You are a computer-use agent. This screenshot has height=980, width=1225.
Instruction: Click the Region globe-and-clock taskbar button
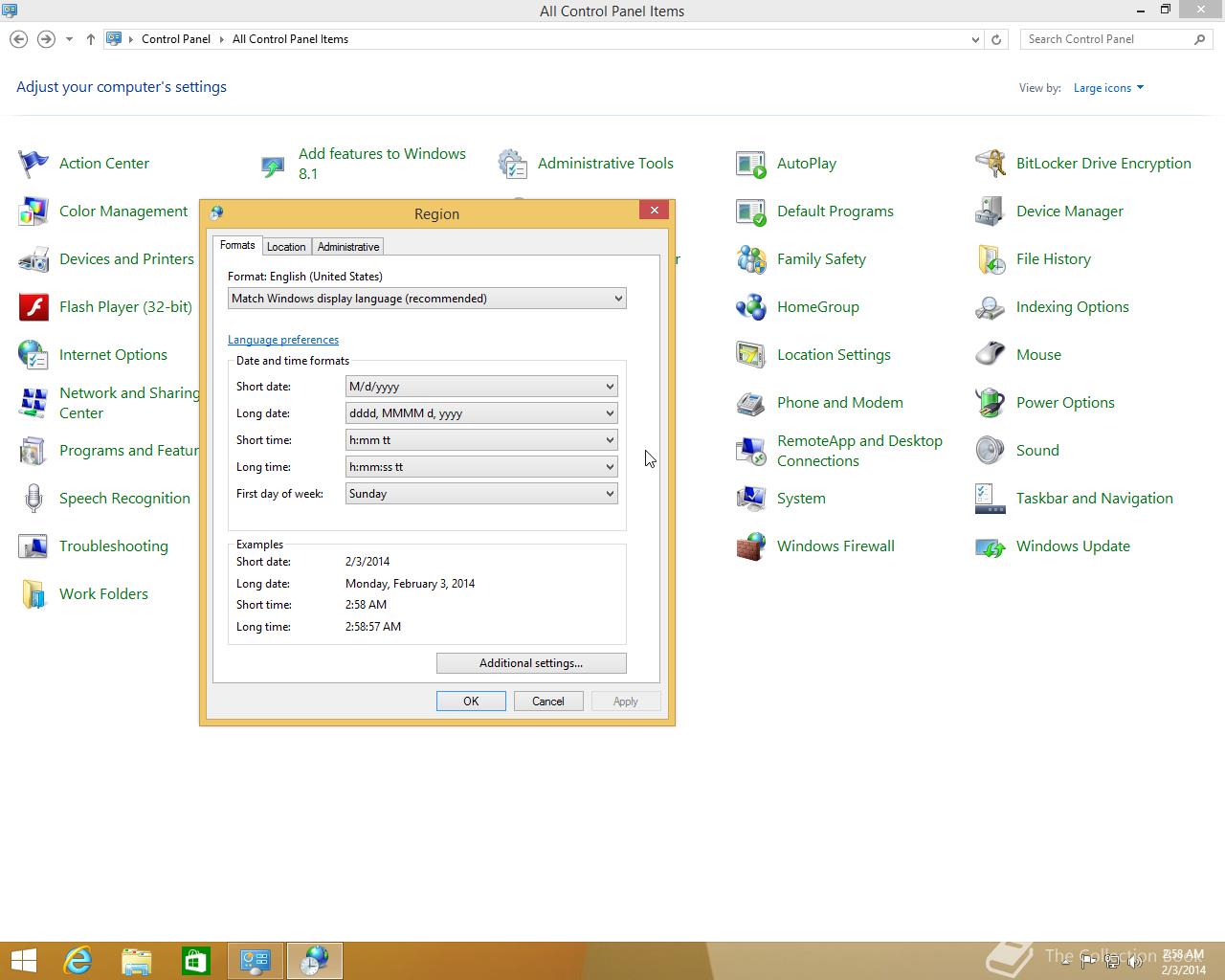tap(315, 961)
